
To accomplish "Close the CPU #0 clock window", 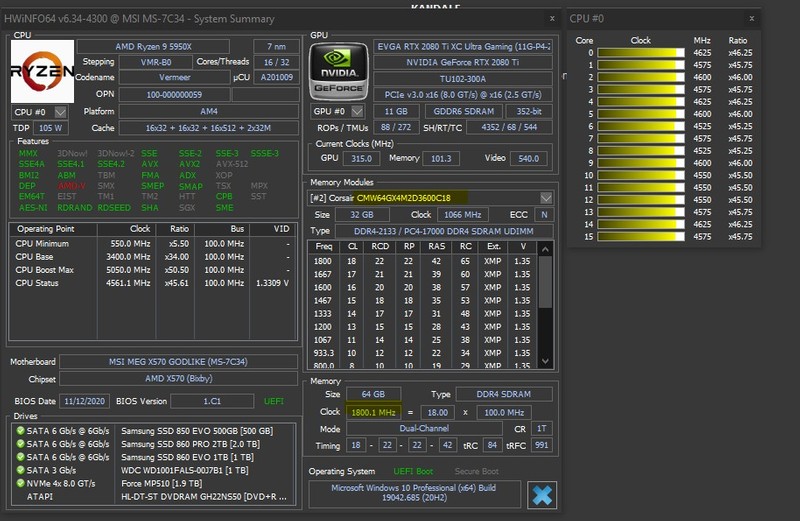I will tap(752, 18).
